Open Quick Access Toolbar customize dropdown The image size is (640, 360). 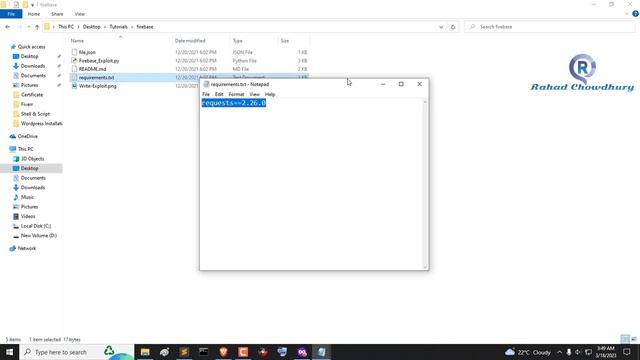[33, 5]
